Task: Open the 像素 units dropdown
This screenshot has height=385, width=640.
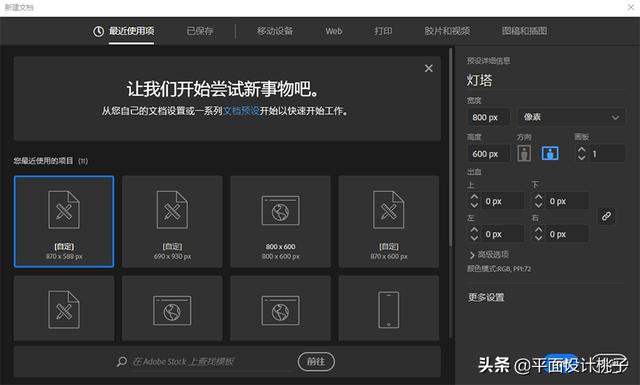Action: (571, 118)
